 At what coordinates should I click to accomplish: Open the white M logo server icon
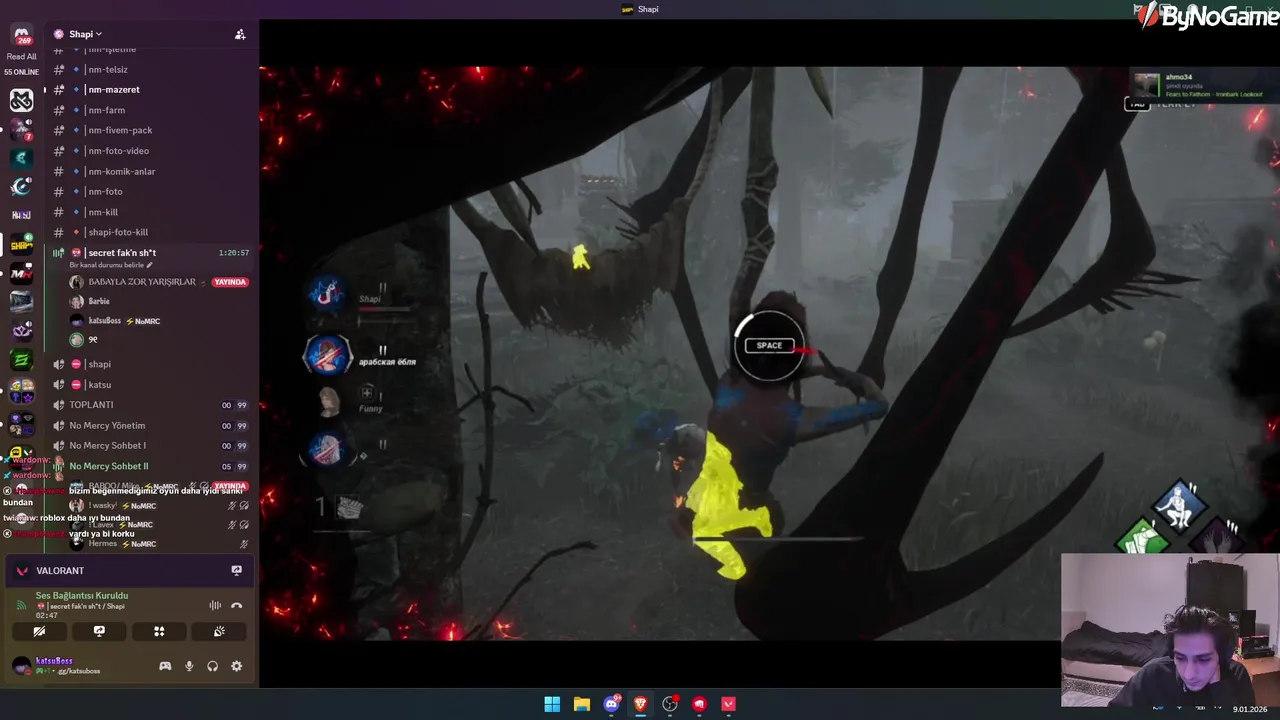21,100
